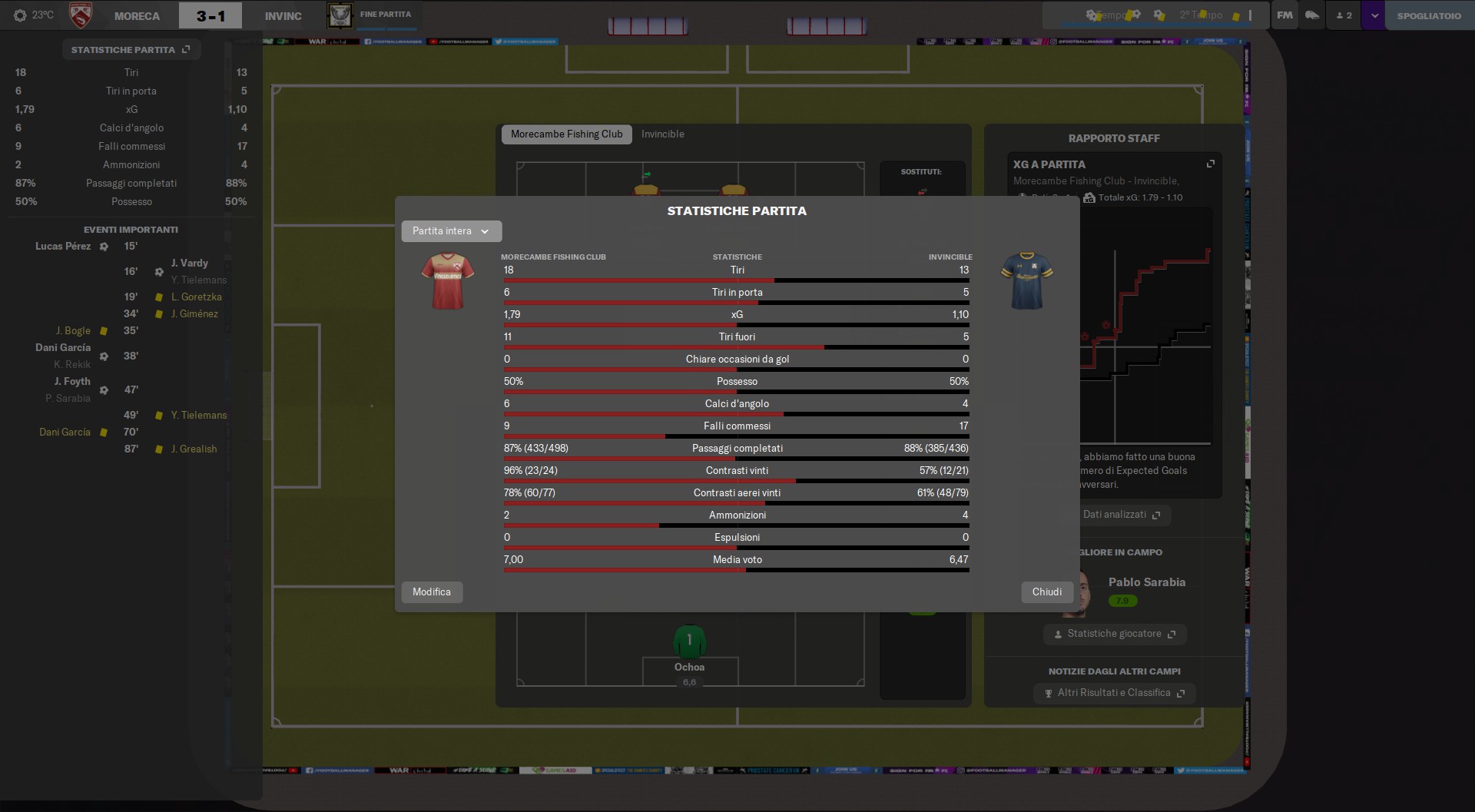
Task: Click the Invincible club crest in scoreboard
Action: [340, 15]
